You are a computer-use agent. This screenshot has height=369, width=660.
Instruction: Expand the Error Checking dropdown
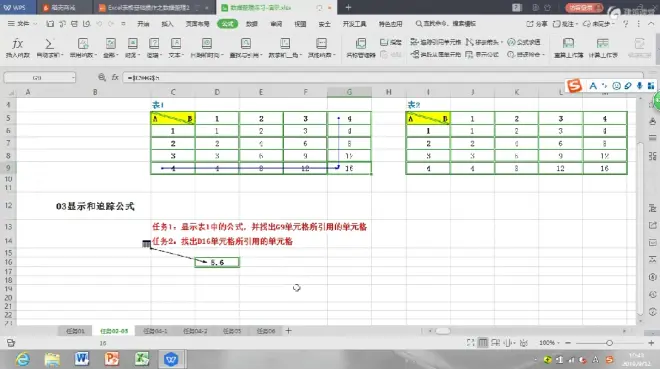tap(543, 55)
